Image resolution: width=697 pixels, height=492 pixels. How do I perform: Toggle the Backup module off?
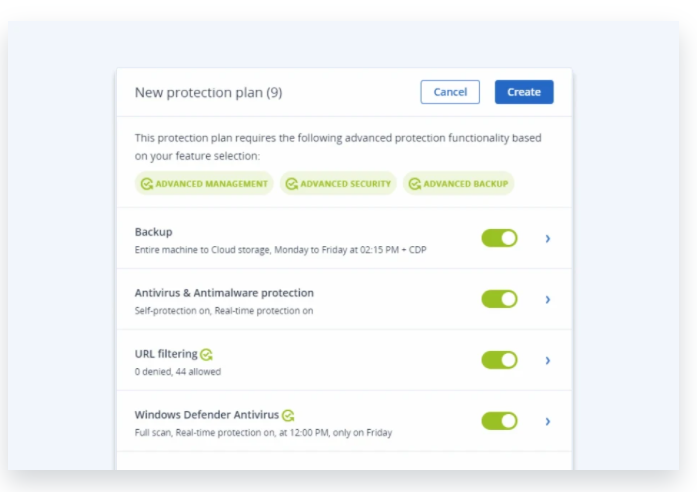pyautogui.click(x=499, y=238)
